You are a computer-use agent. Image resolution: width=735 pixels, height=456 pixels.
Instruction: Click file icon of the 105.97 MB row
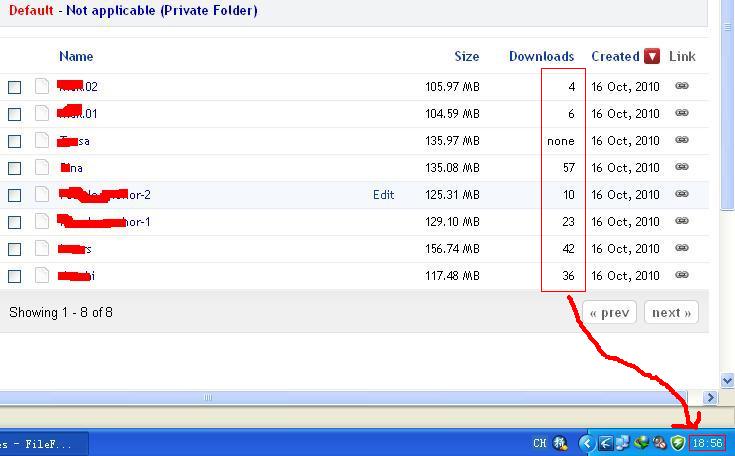[42, 86]
